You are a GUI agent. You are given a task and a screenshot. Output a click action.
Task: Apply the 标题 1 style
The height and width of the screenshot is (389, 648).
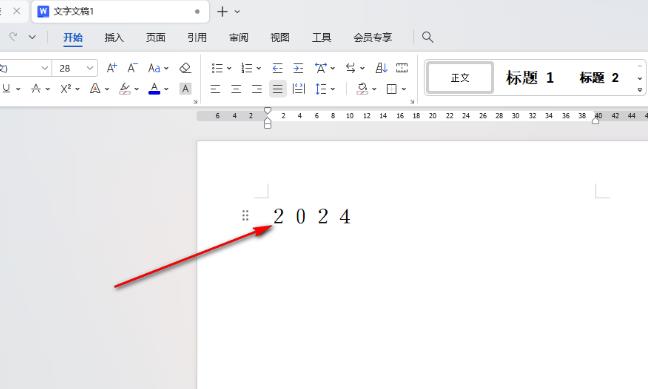tap(530, 77)
